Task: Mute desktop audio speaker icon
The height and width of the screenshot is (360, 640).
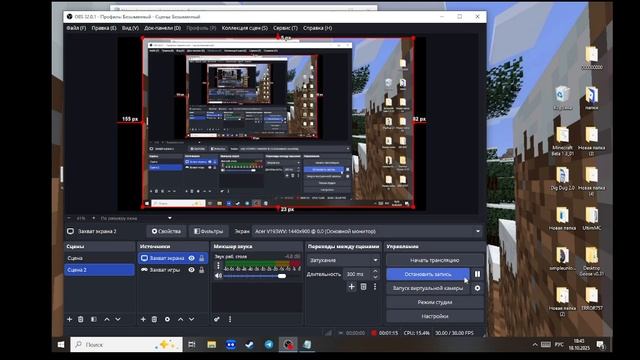Action: (x=218, y=276)
